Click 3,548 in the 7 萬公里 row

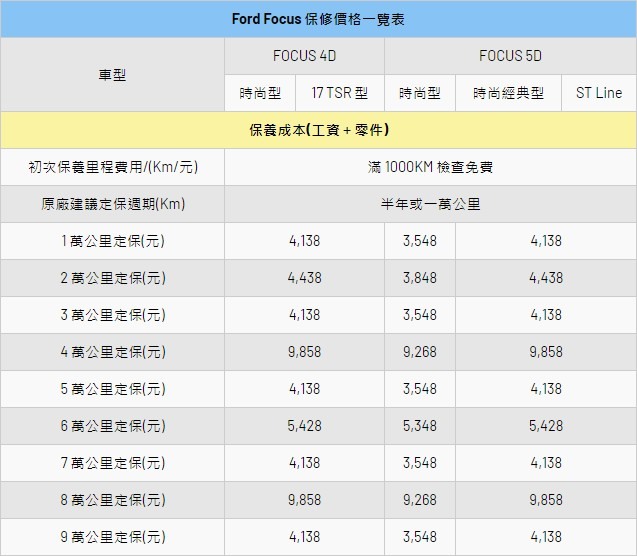click(420, 463)
